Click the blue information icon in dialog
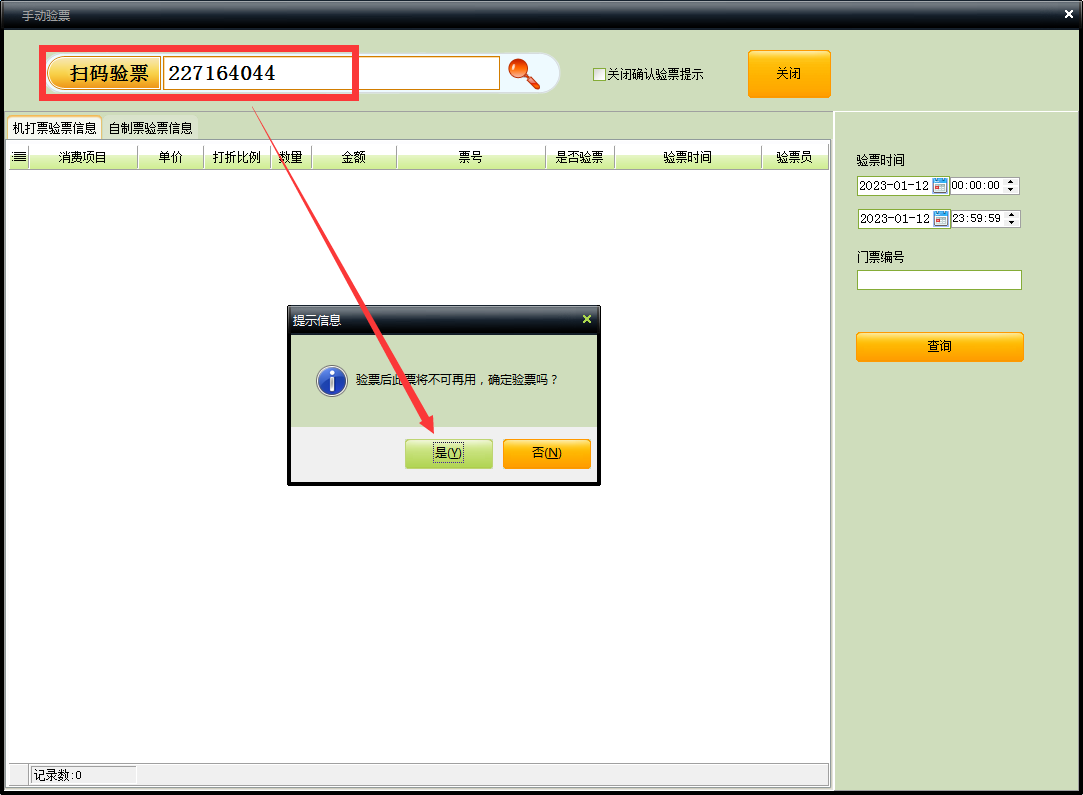This screenshot has height=795, width=1083. [x=331, y=380]
